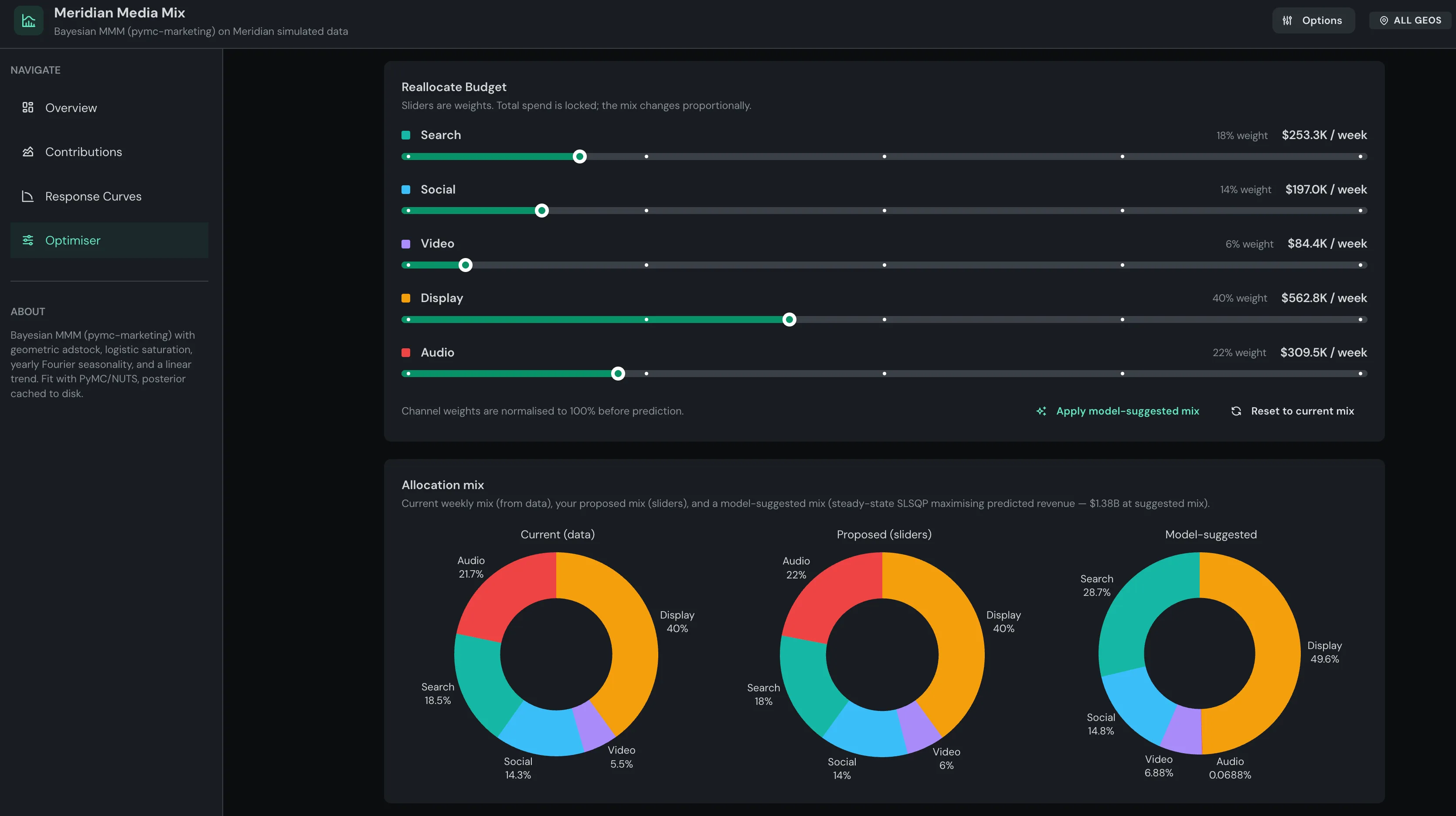Click the 'Meridian Media Mix' title
This screenshot has width=1456, height=816.
tap(119, 13)
